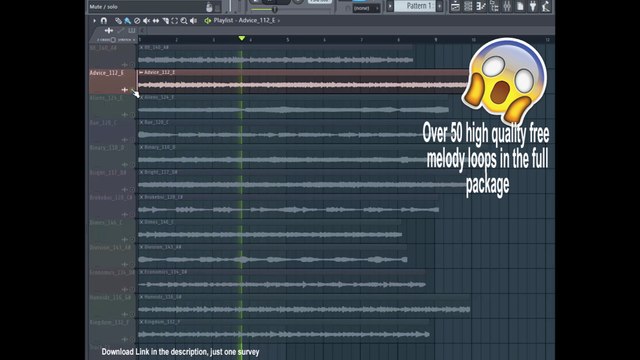
Task: Toggle mute LED on the Domes_146 track
Action: [132, 240]
